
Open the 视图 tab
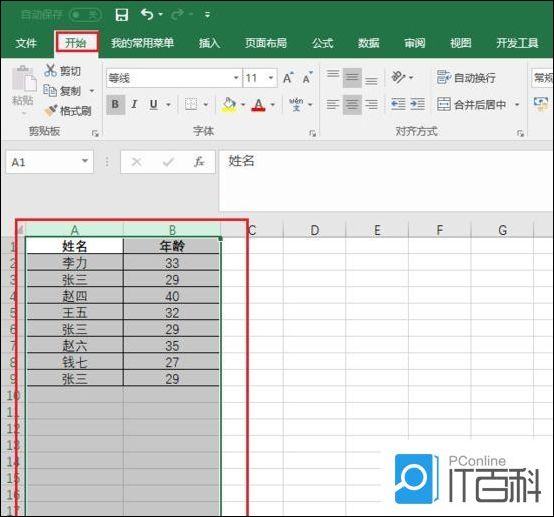[461, 43]
